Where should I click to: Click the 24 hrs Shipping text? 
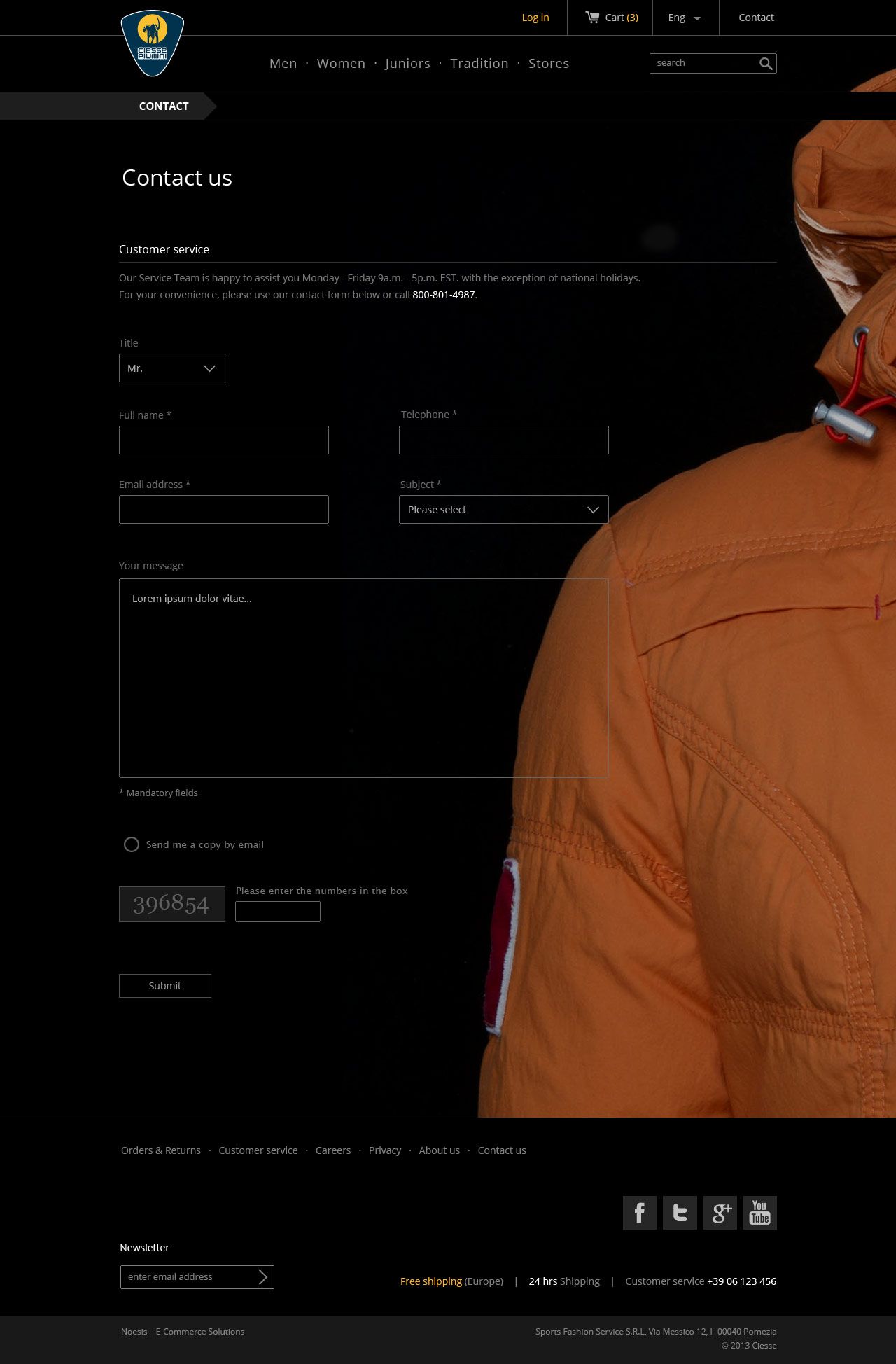click(x=564, y=1281)
